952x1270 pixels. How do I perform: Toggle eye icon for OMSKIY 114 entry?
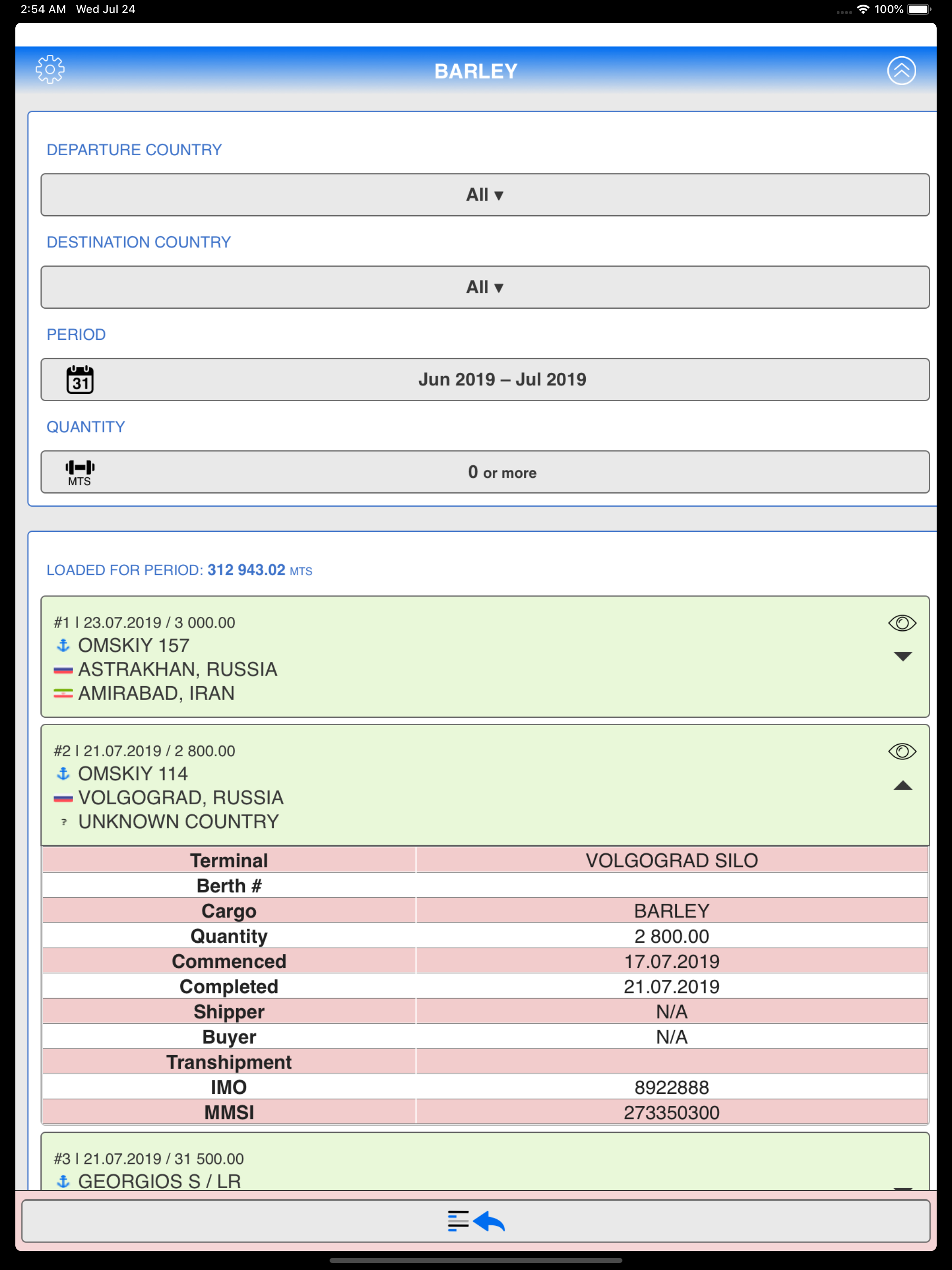[902, 752]
